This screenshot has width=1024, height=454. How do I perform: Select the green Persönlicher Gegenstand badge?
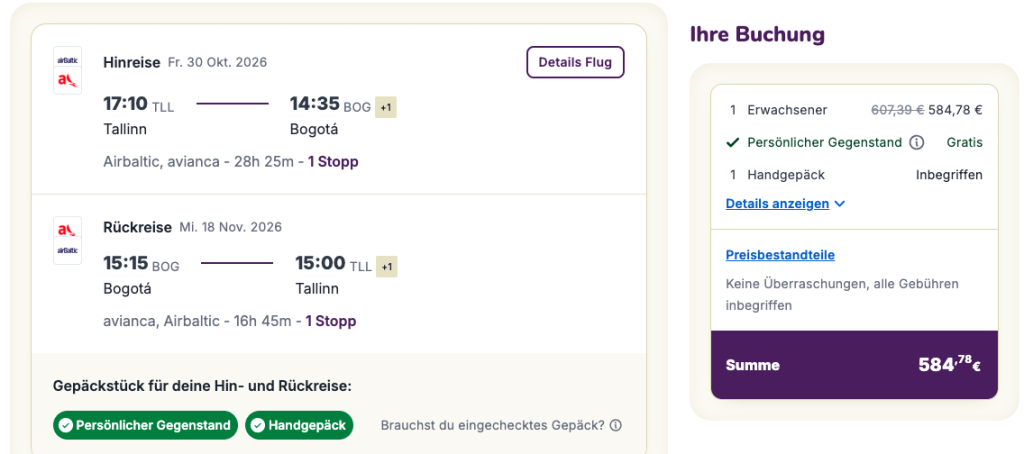pos(146,425)
